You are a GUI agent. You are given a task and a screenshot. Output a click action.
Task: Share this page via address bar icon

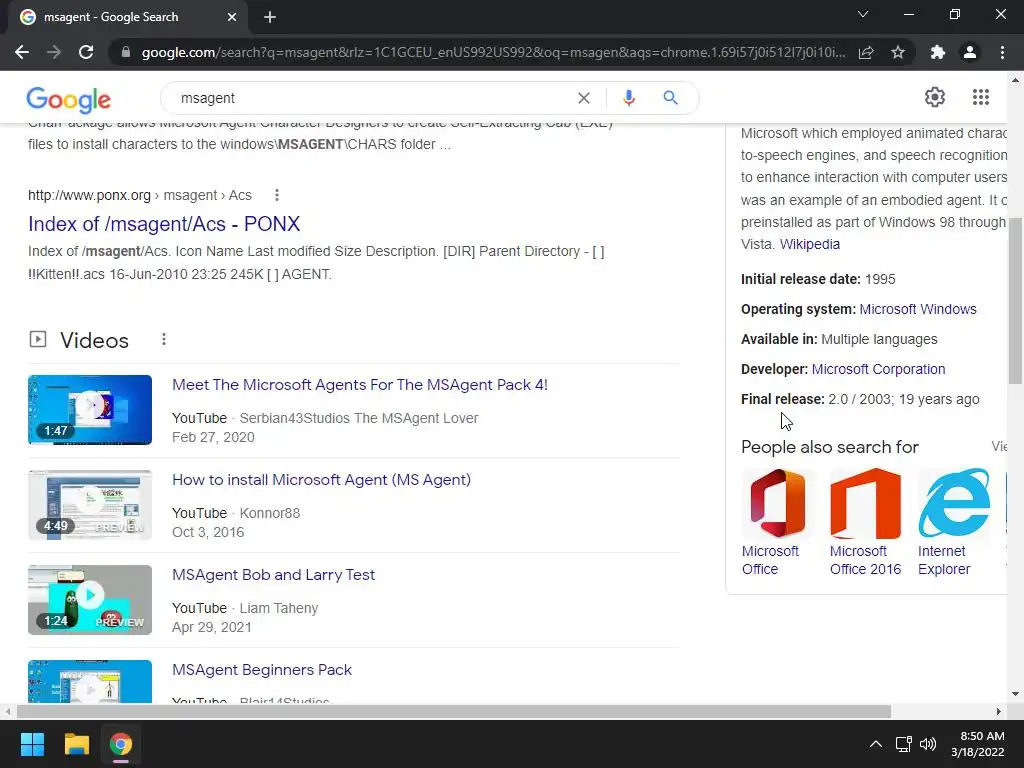(x=866, y=52)
